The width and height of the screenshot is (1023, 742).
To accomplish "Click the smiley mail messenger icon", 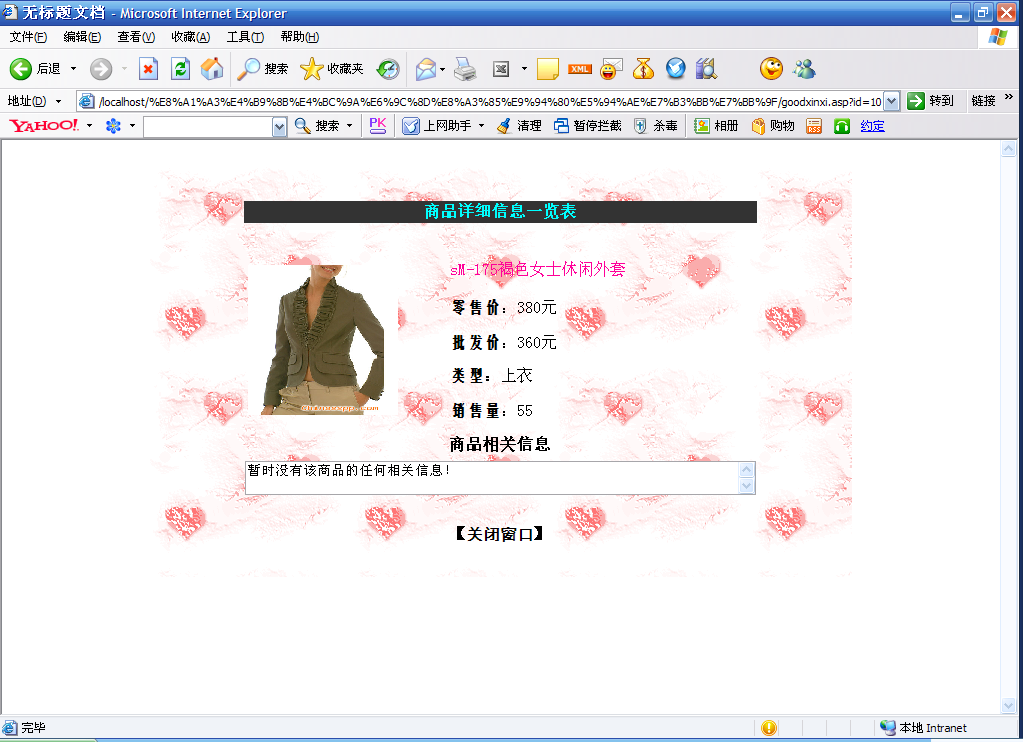I will 611,69.
